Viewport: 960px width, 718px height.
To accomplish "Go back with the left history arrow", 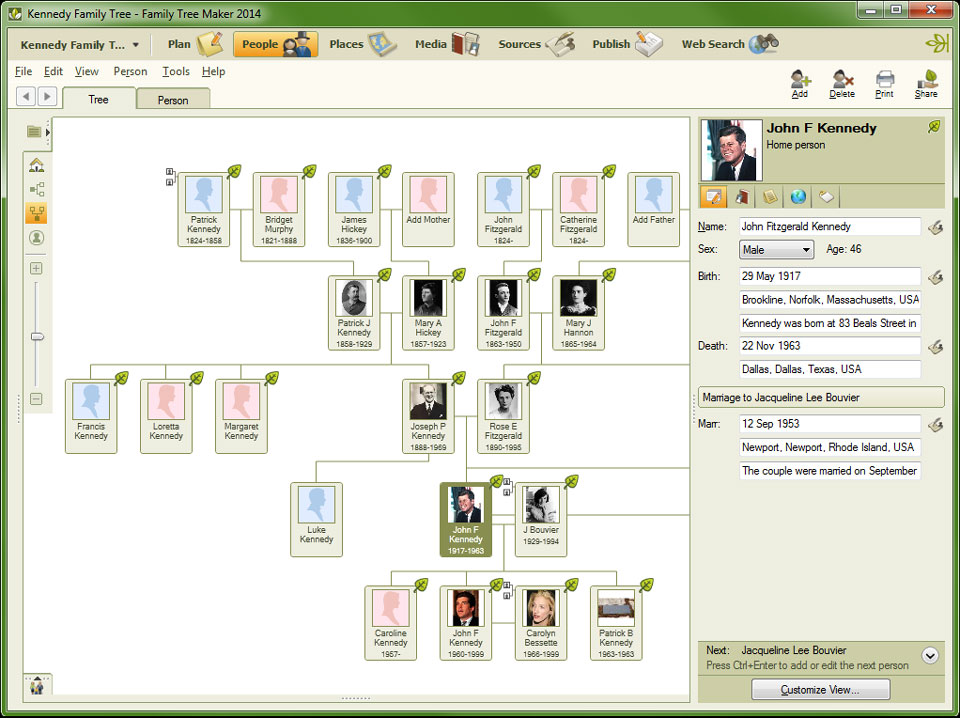I will (x=26, y=96).
